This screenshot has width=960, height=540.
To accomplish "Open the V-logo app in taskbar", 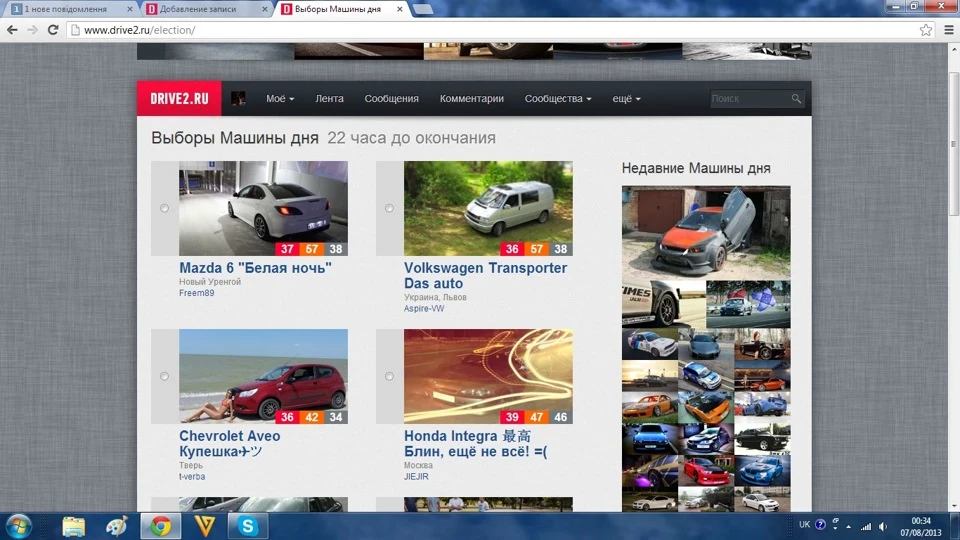I will 204,526.
